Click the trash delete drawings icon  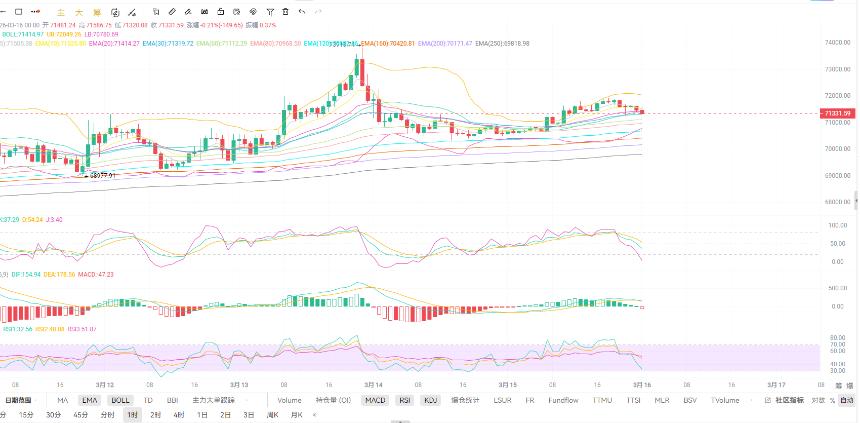point(286,12)
